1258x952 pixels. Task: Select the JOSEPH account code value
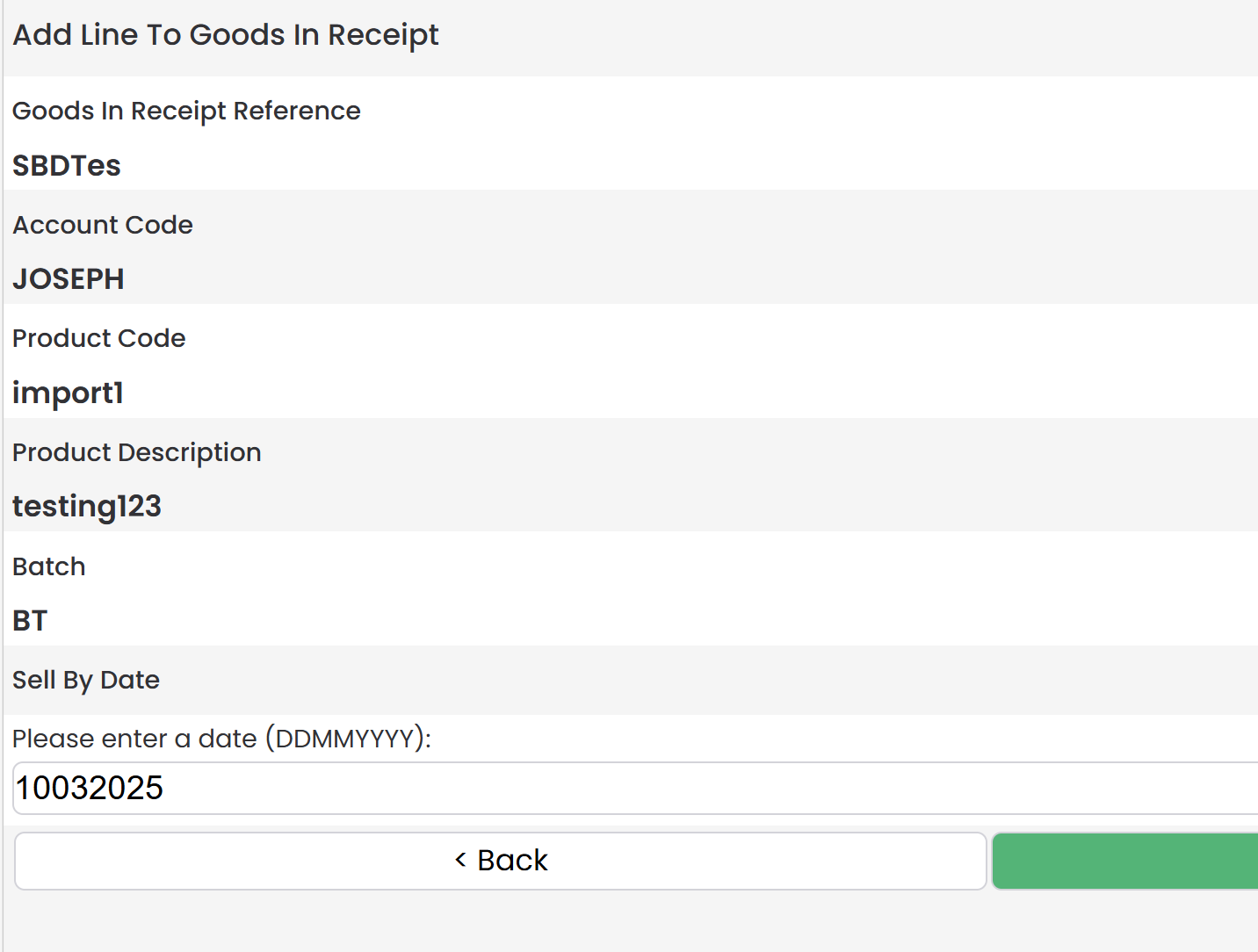click(x=69, y=278)
